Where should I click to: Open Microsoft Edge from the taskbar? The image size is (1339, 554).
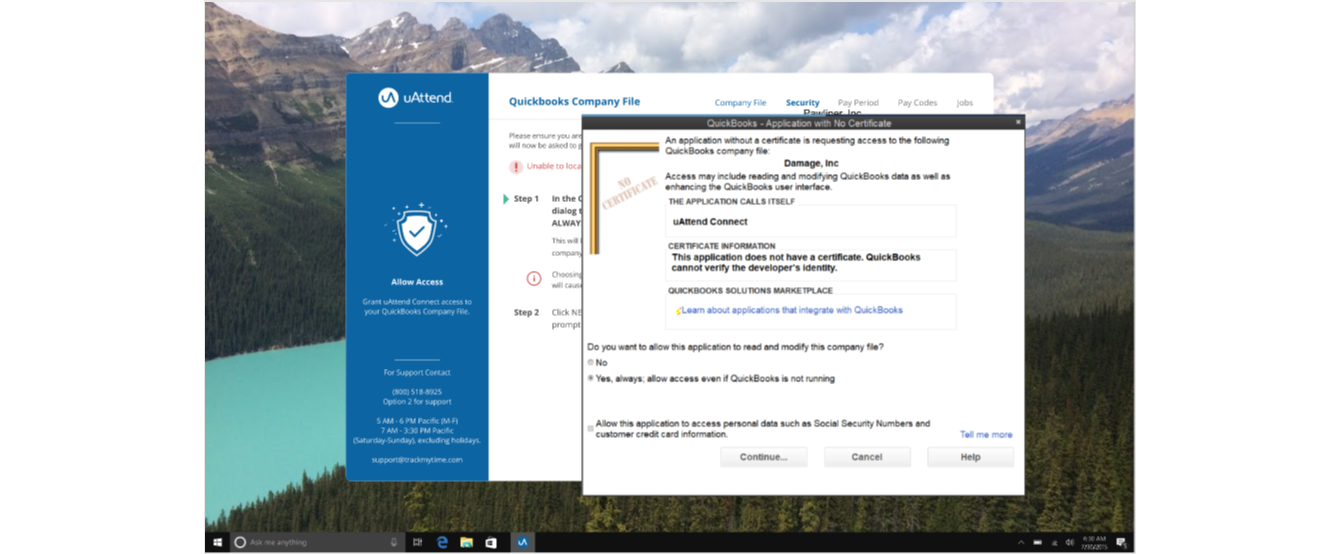441,542
